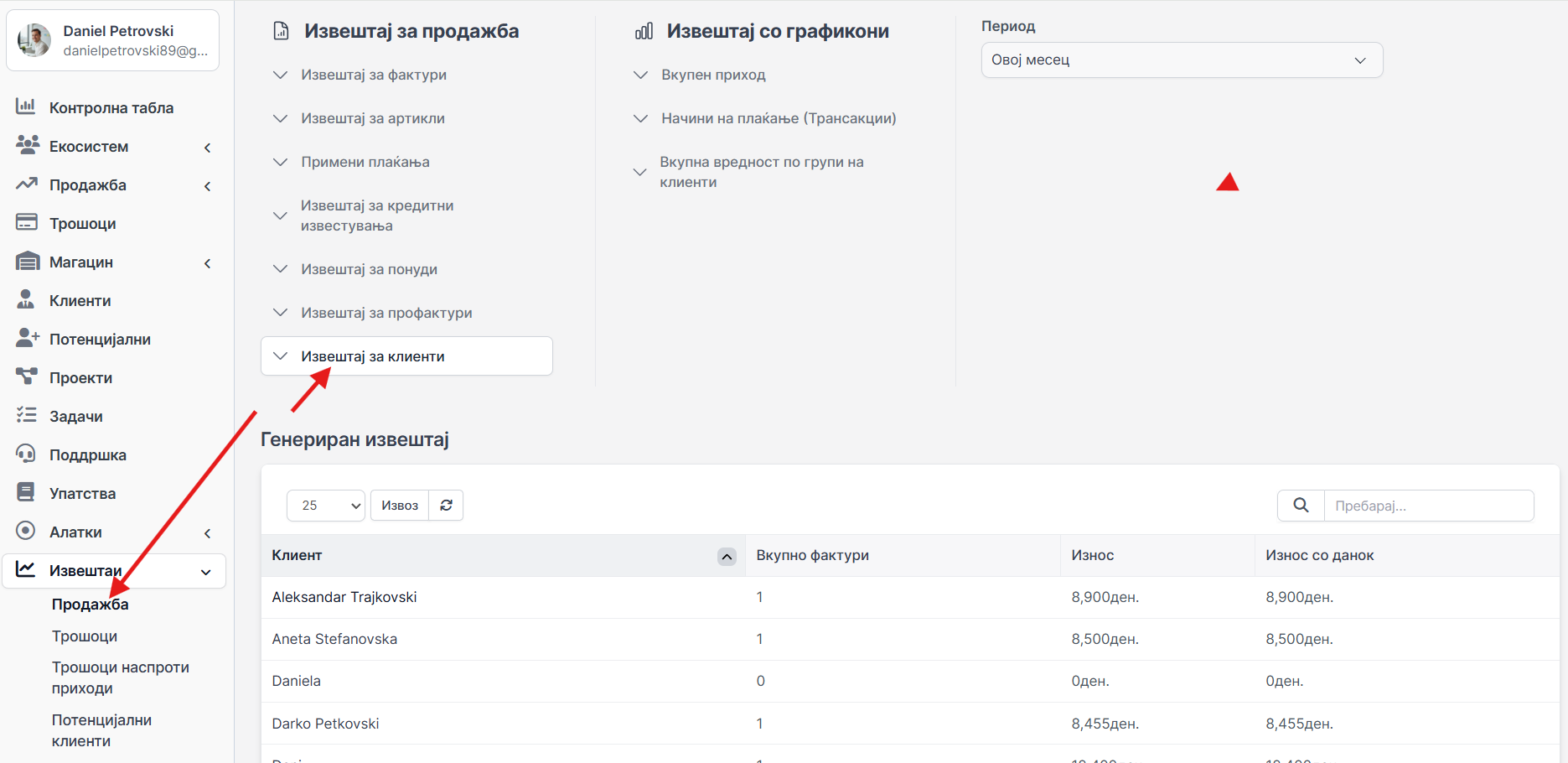
Task: Click the Упатства book icon
Action: 26,492
